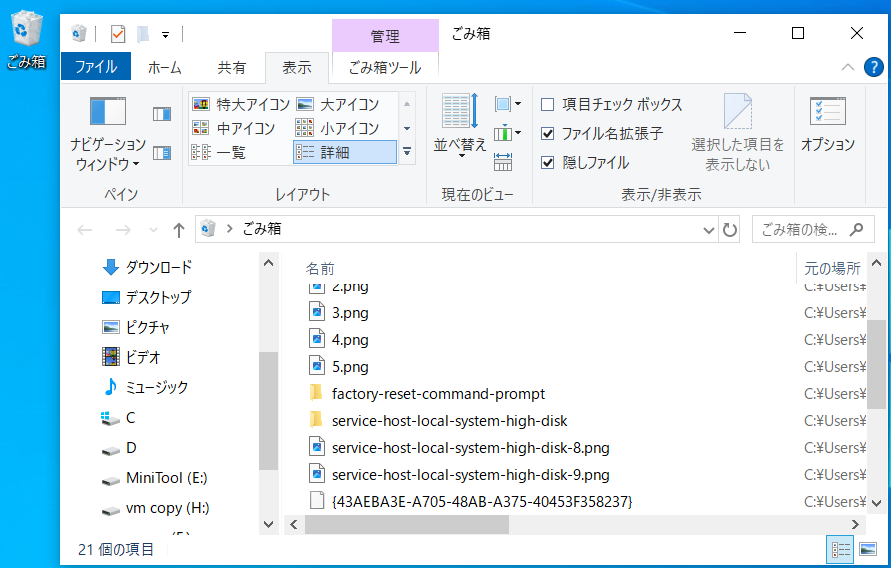The height and width of the screenshot is (568, 891).
Task: Select {43AEBA3E-A705-48AB-A375-40453F358237} item
Action: tap(482, 502)
